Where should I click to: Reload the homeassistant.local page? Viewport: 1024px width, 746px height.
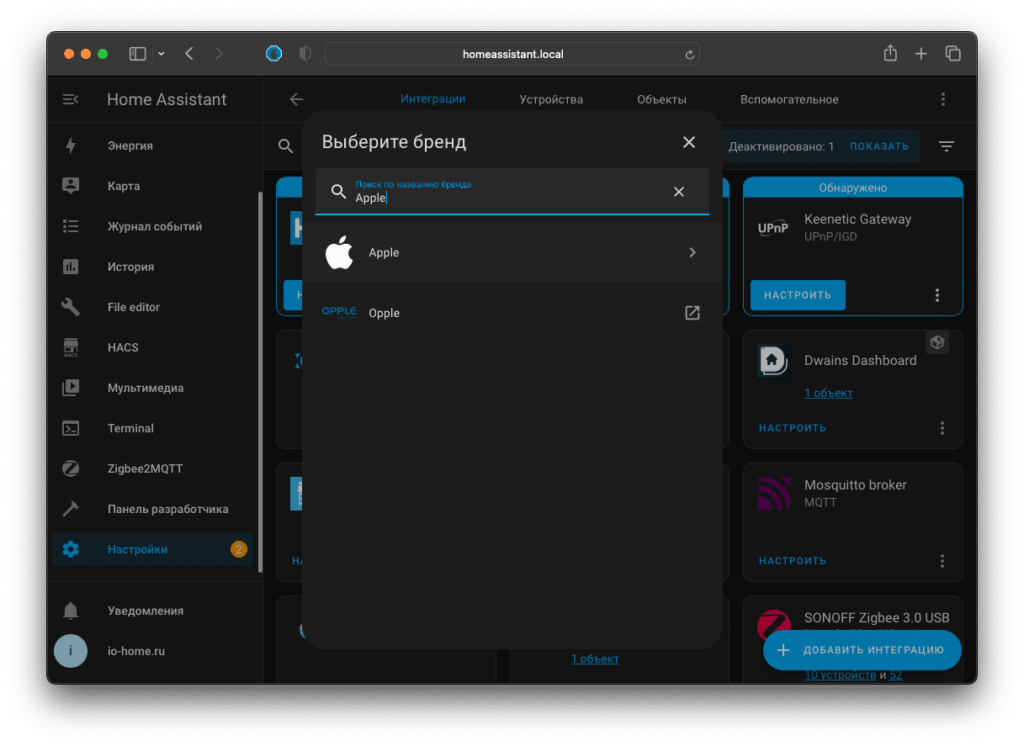tap(689, 54)
